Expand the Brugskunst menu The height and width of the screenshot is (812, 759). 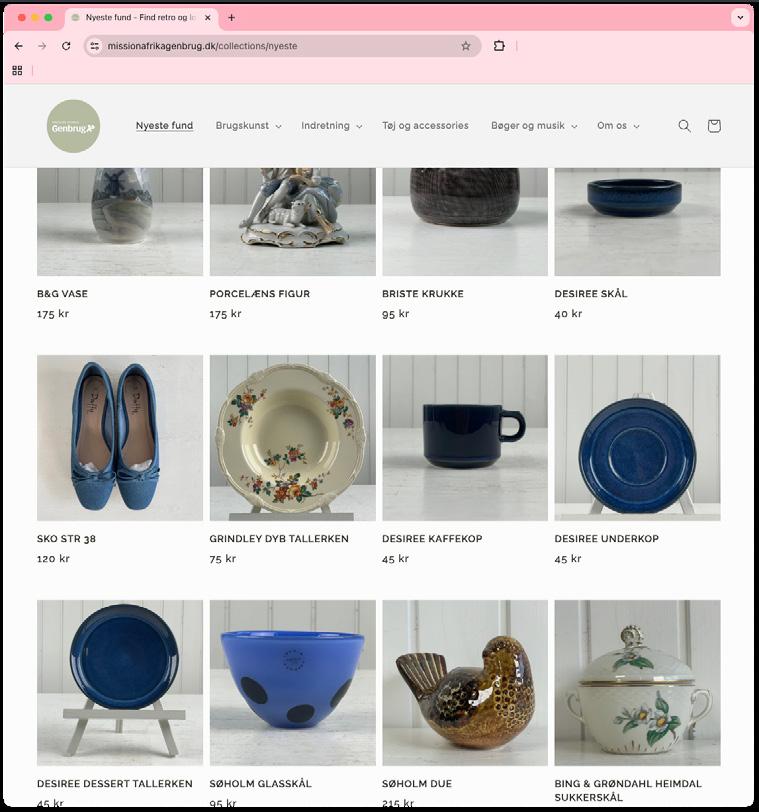248,126
